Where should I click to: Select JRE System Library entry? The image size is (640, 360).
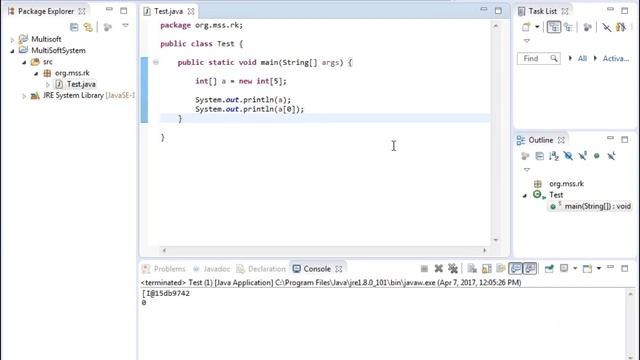(x=82, y=95)
